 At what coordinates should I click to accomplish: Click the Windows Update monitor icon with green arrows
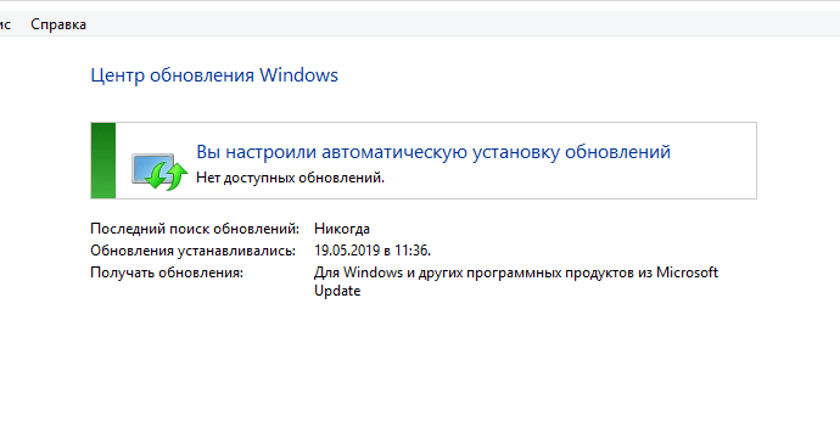(160, 171)
